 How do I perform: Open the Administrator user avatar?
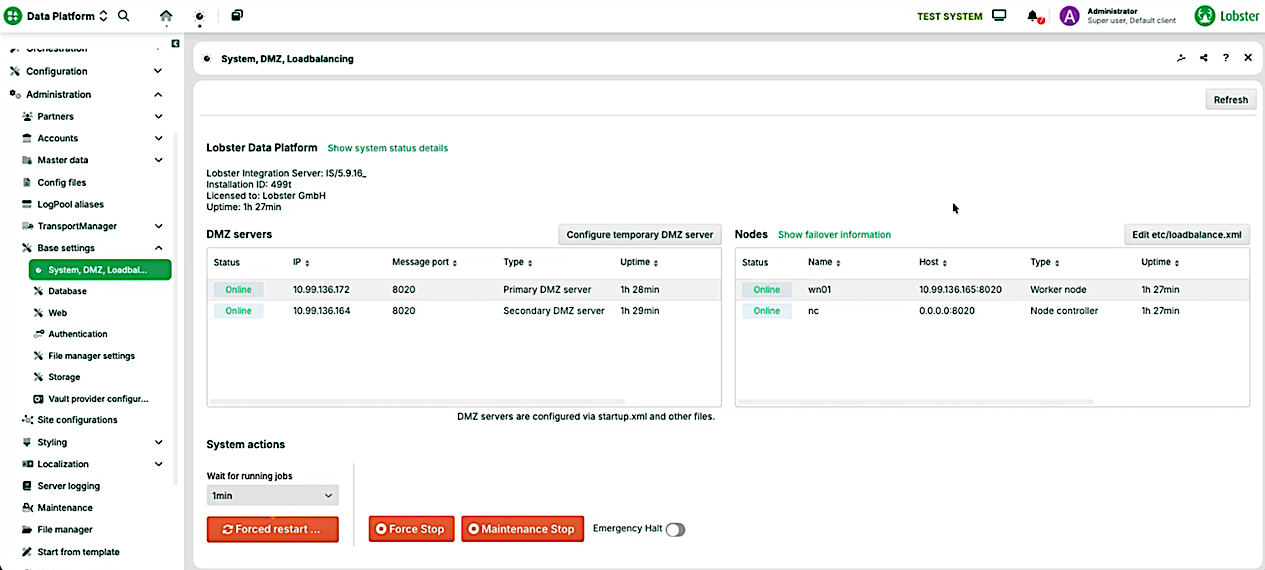click(1069, 16)
